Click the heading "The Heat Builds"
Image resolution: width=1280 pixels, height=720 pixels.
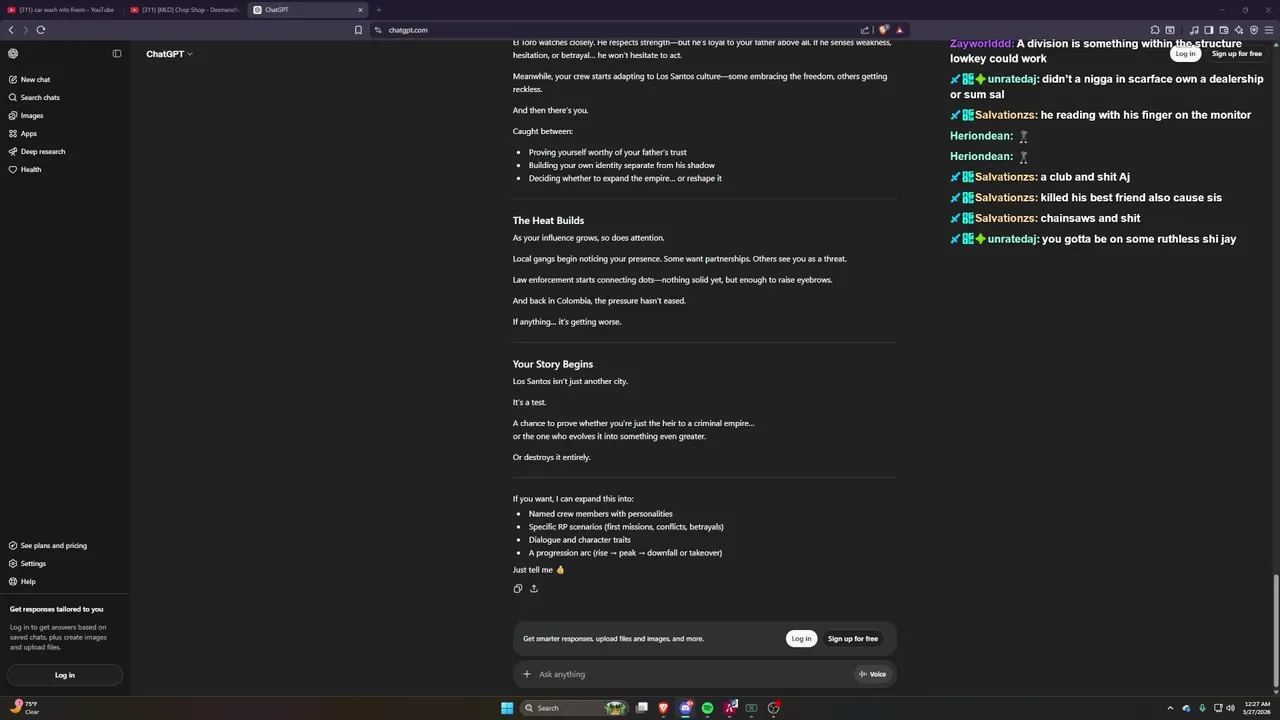pyautogui.click(x=548, y=220)
